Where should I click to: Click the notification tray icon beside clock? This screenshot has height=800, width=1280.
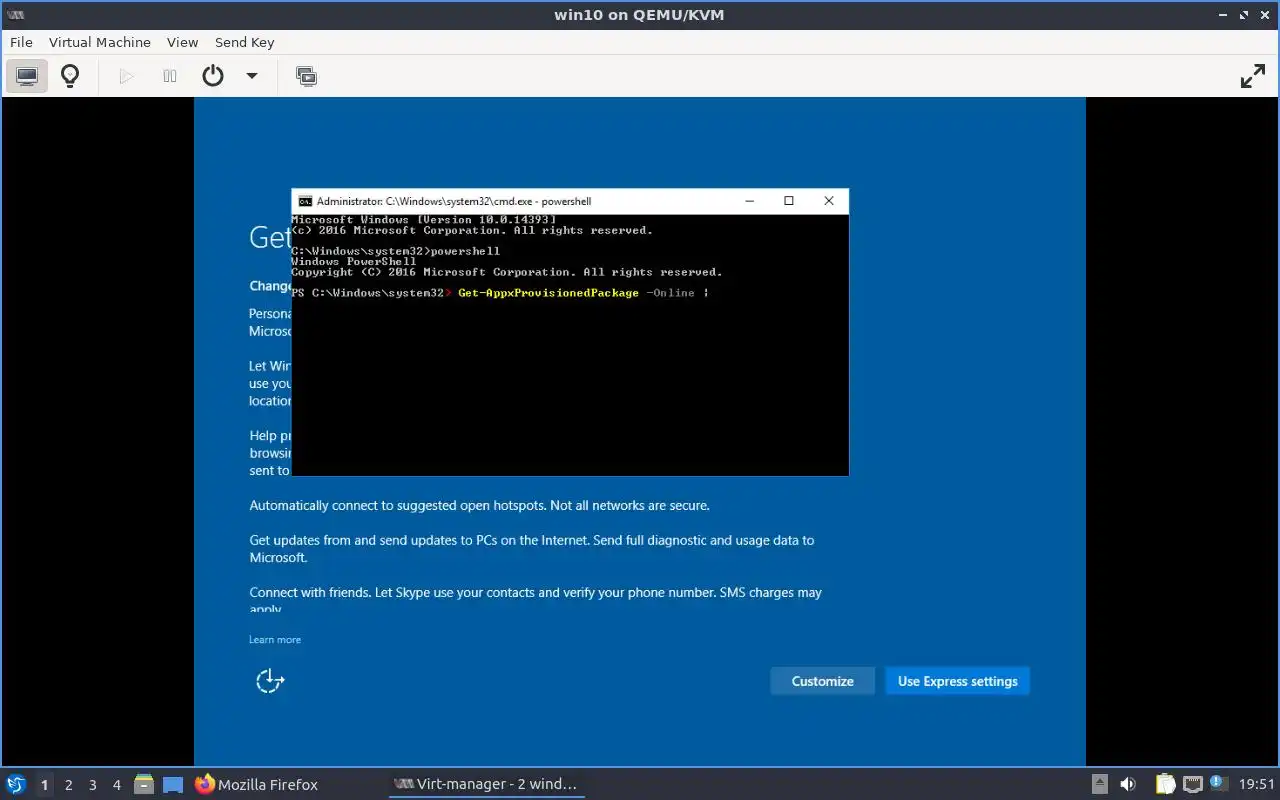pos(1218,783)
